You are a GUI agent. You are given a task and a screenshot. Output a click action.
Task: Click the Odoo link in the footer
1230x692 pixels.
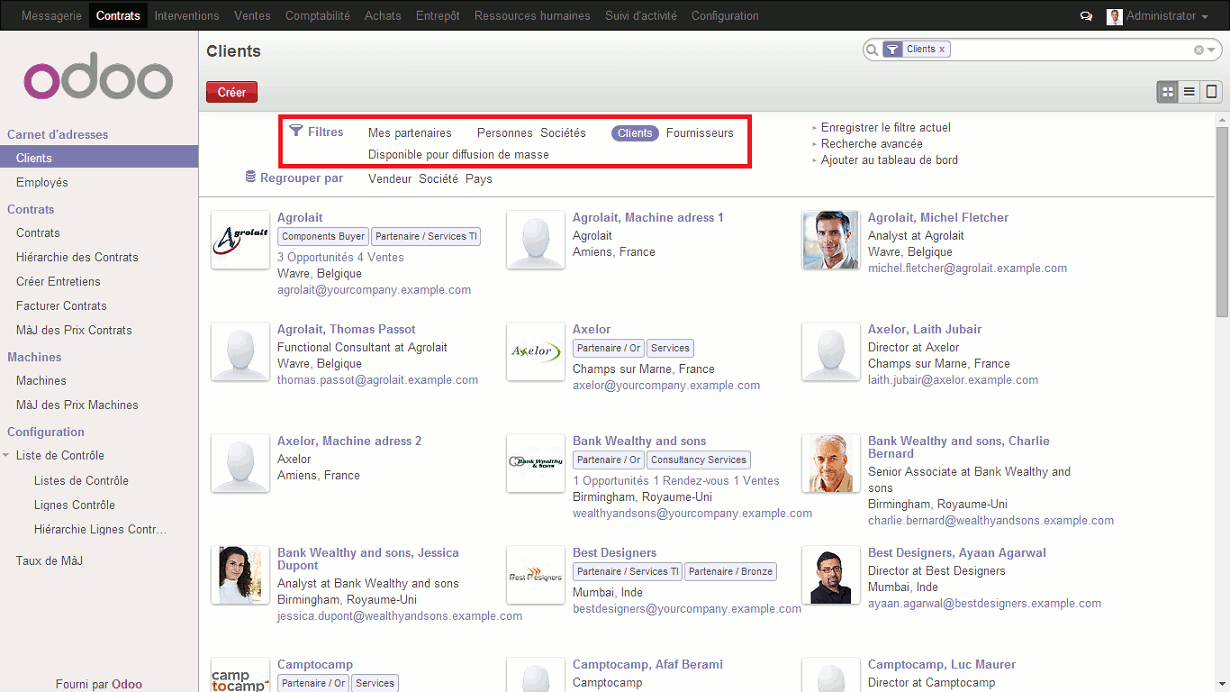tap(127, 685)
